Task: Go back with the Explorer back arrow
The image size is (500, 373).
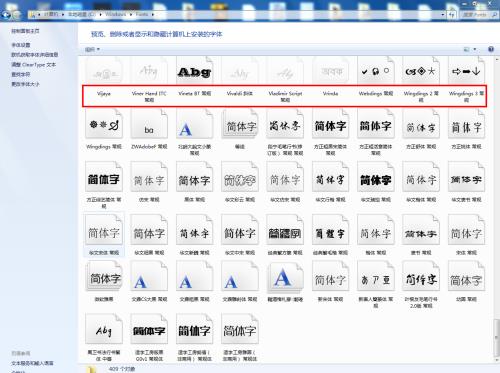Action: click(x=6, y=15)
